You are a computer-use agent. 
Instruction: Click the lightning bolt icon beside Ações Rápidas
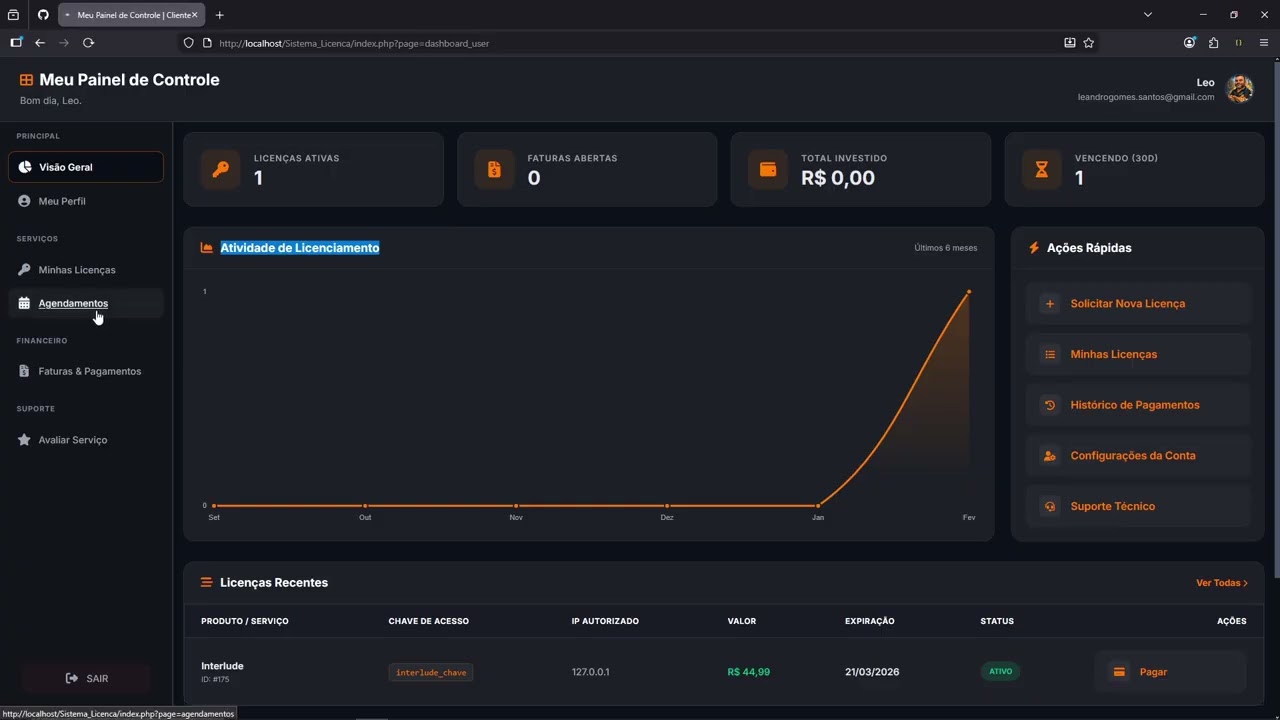(1034, 248)
